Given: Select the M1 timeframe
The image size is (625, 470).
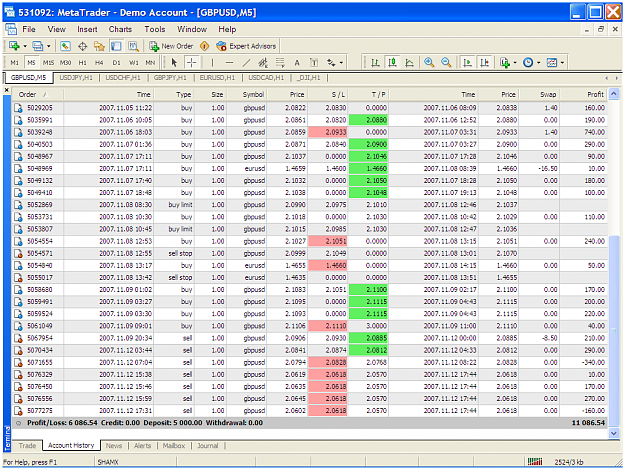Looking at the screenshot, I should [14, 63].
